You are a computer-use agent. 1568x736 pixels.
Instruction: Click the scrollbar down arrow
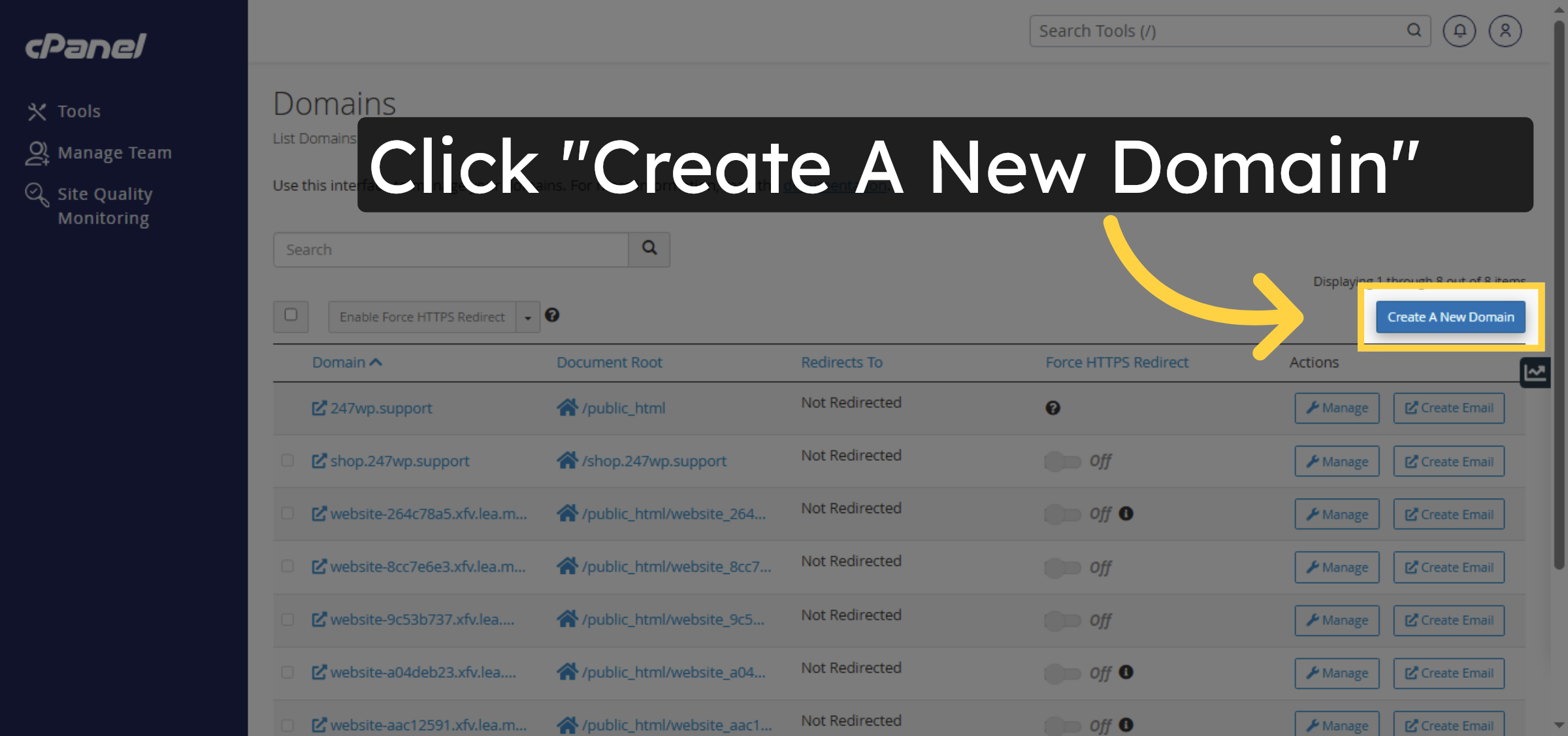[1559, 726]
